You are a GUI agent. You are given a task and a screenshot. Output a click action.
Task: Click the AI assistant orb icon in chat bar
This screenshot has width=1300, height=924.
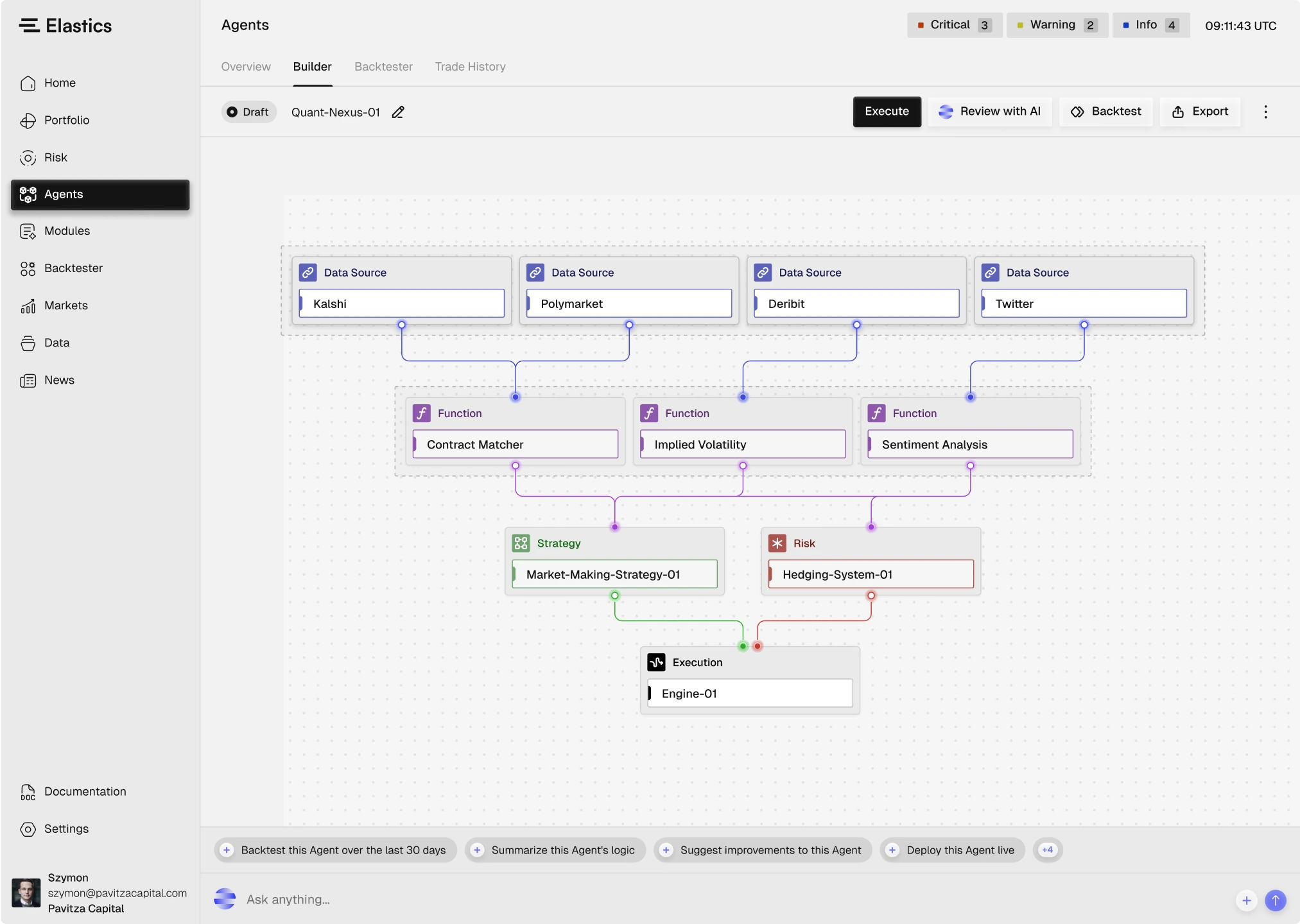click(x=225, y=899)
